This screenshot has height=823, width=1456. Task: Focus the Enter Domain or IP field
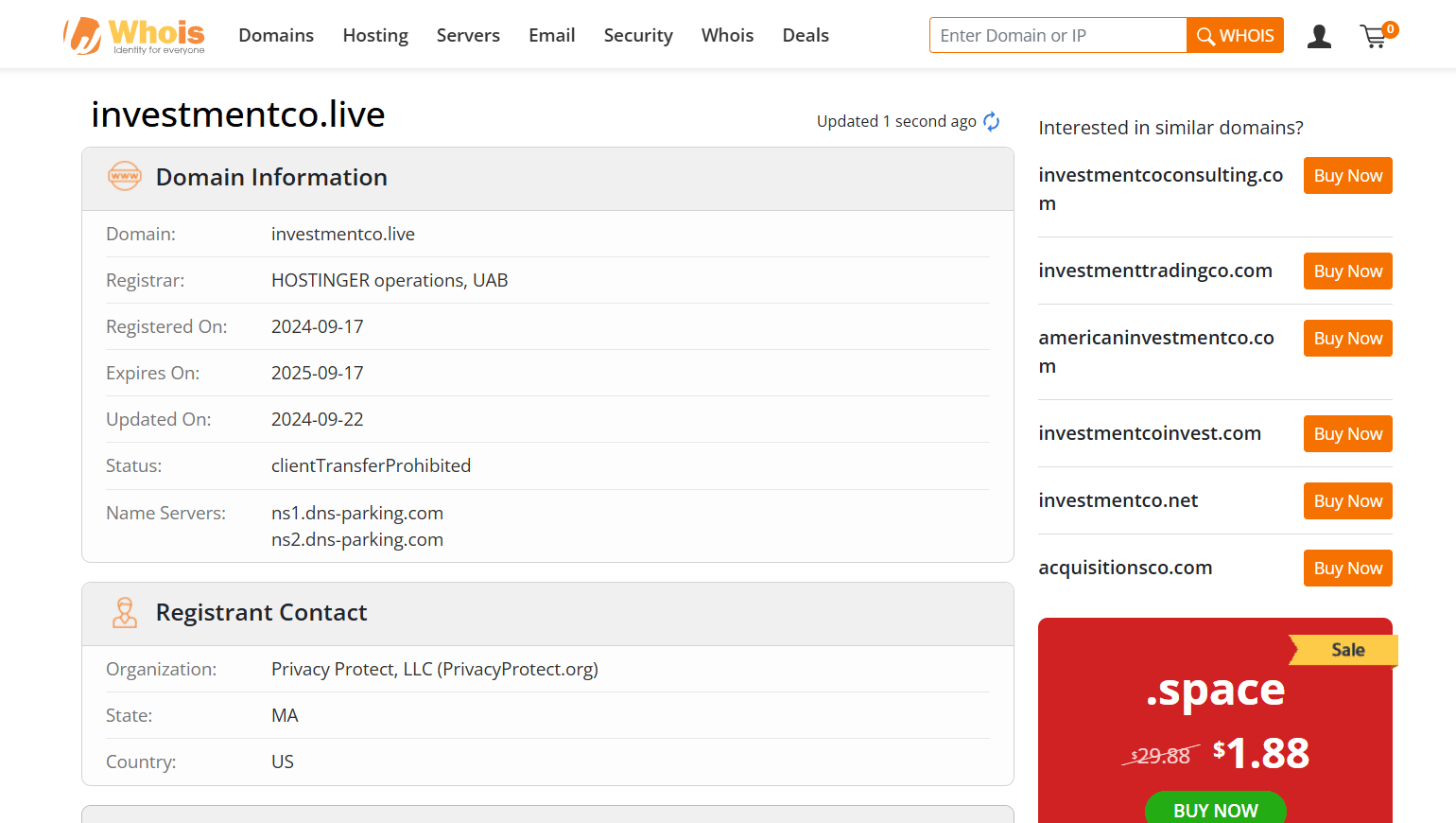coord(1058,35)
